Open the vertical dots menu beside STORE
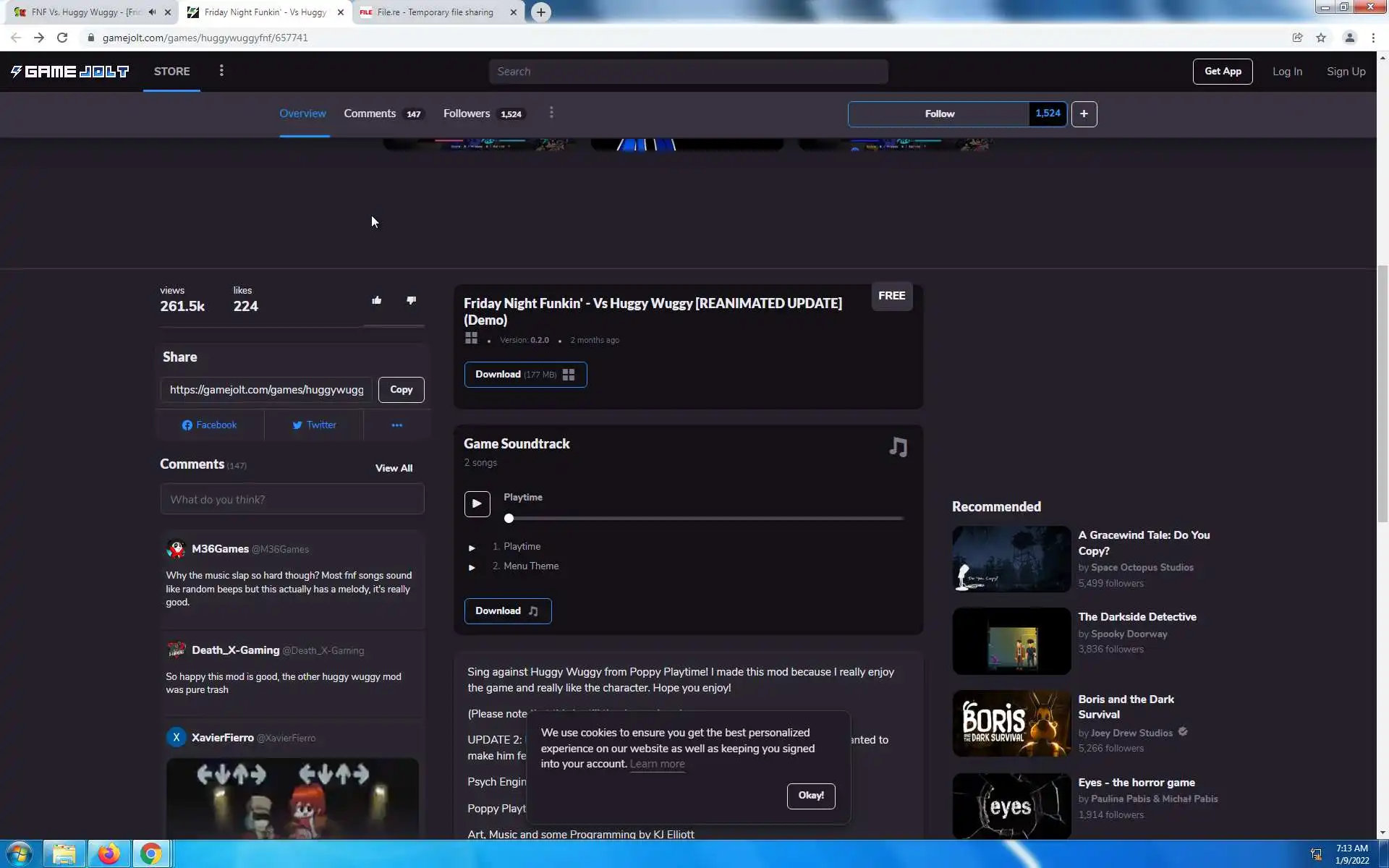This screenshot has width=1389, height=868. pyautogui.click(x=221, y=71)
